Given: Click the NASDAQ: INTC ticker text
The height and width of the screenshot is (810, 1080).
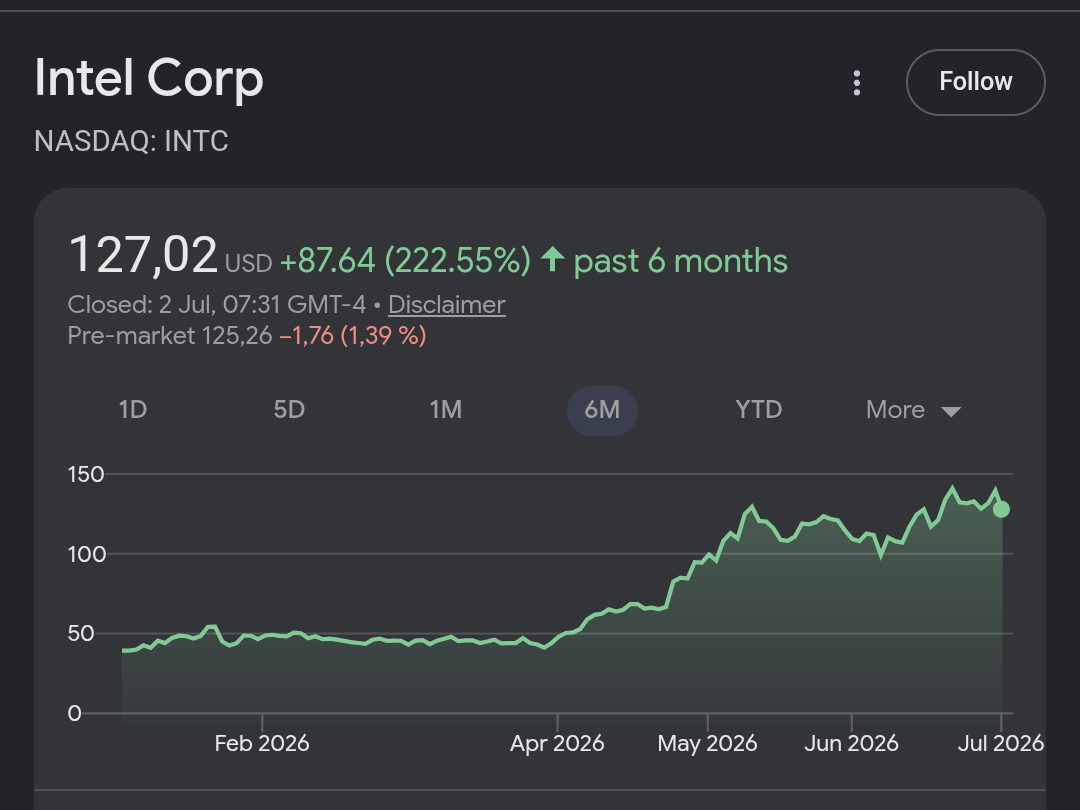Looking at the screenshot, I should pos(132,141).
